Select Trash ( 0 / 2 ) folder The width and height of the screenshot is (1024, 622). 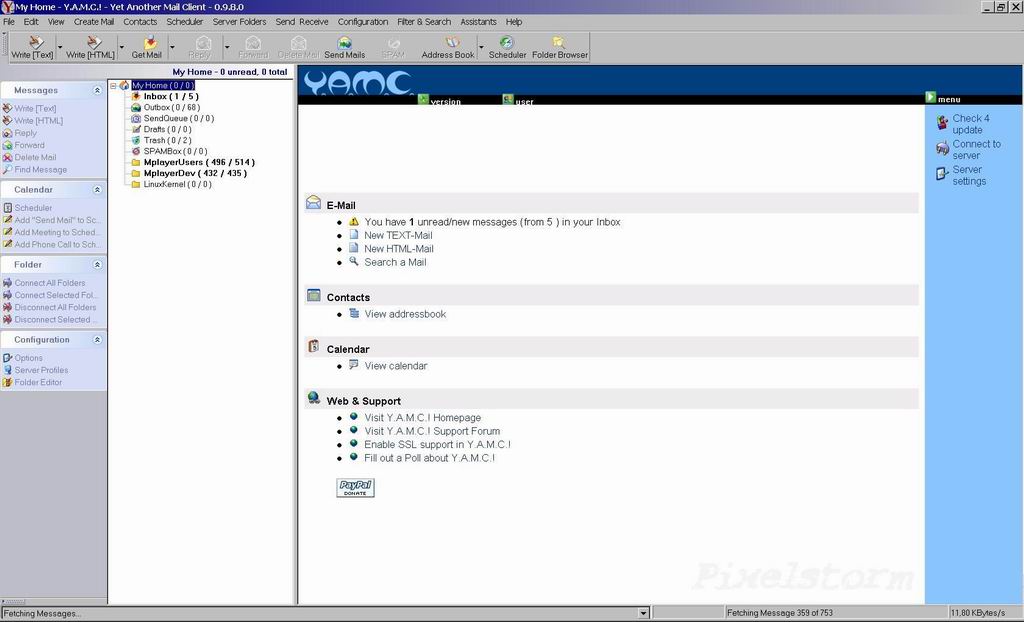click(x=168, y=140)
